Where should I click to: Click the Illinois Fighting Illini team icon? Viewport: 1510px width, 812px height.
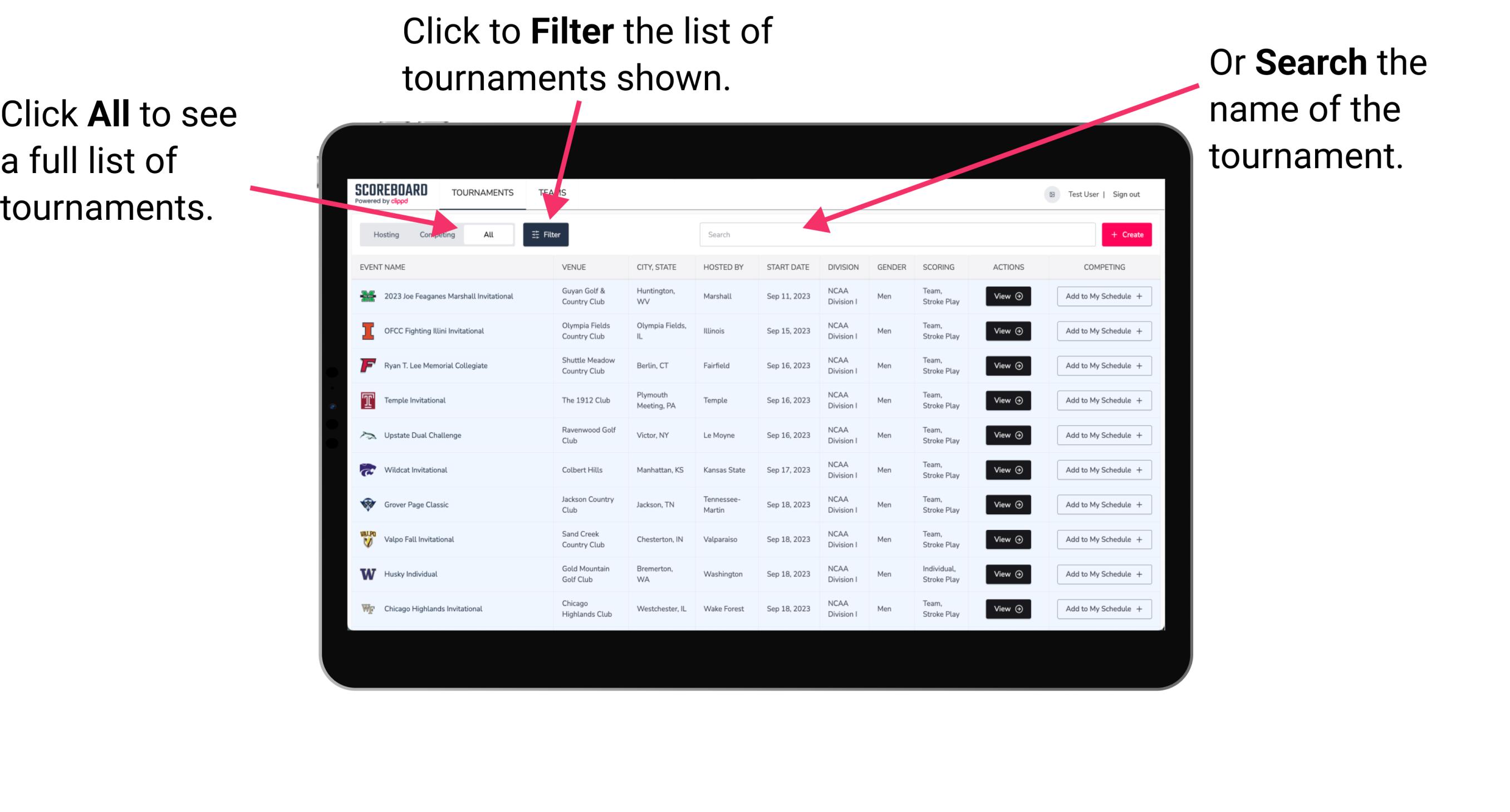pyautogui.click(x=366, y=331)
